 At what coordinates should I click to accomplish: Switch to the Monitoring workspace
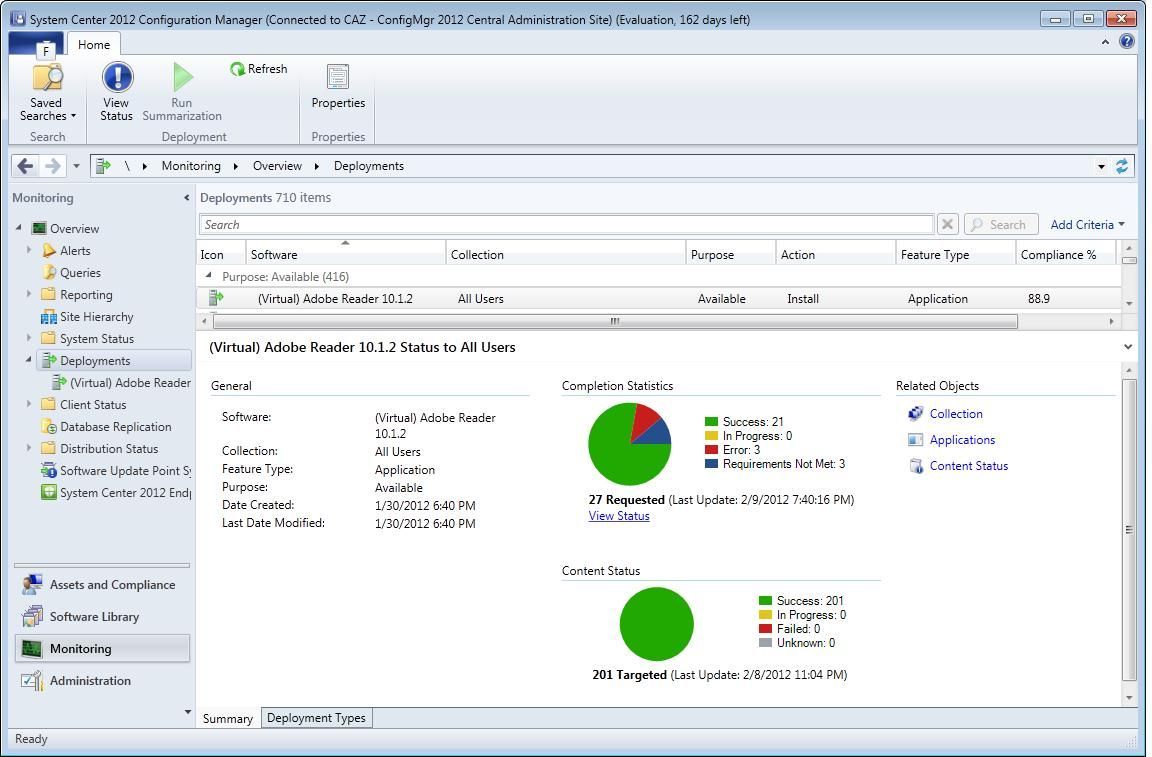pos(102,649)
